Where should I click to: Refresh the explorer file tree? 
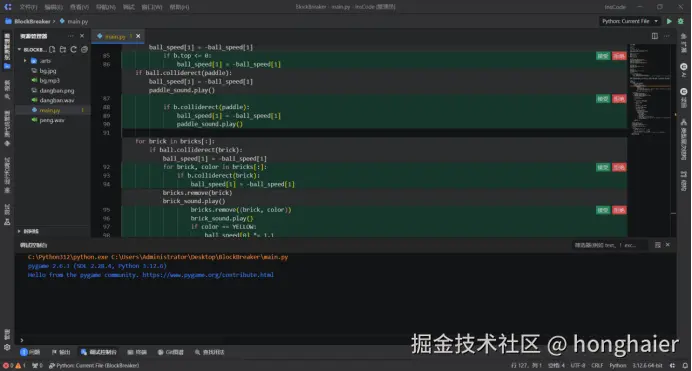point(73,49)
